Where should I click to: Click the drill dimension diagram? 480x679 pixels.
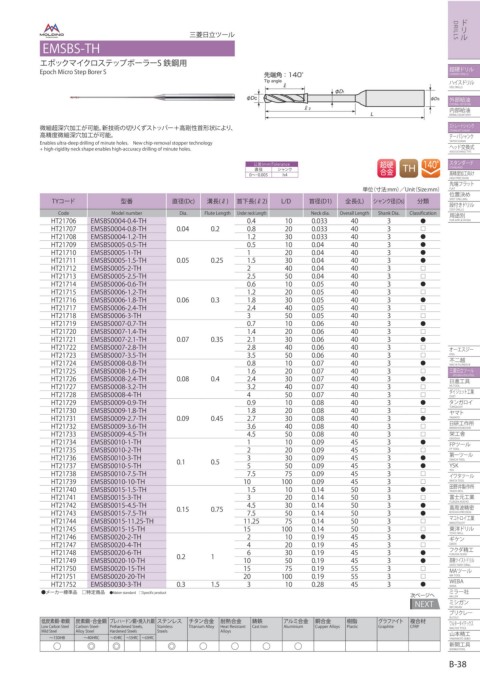coord(343,97)
